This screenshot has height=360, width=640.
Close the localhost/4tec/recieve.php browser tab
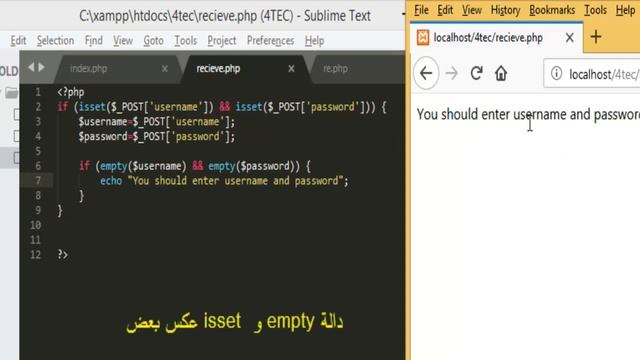click(x=570, y=38)
